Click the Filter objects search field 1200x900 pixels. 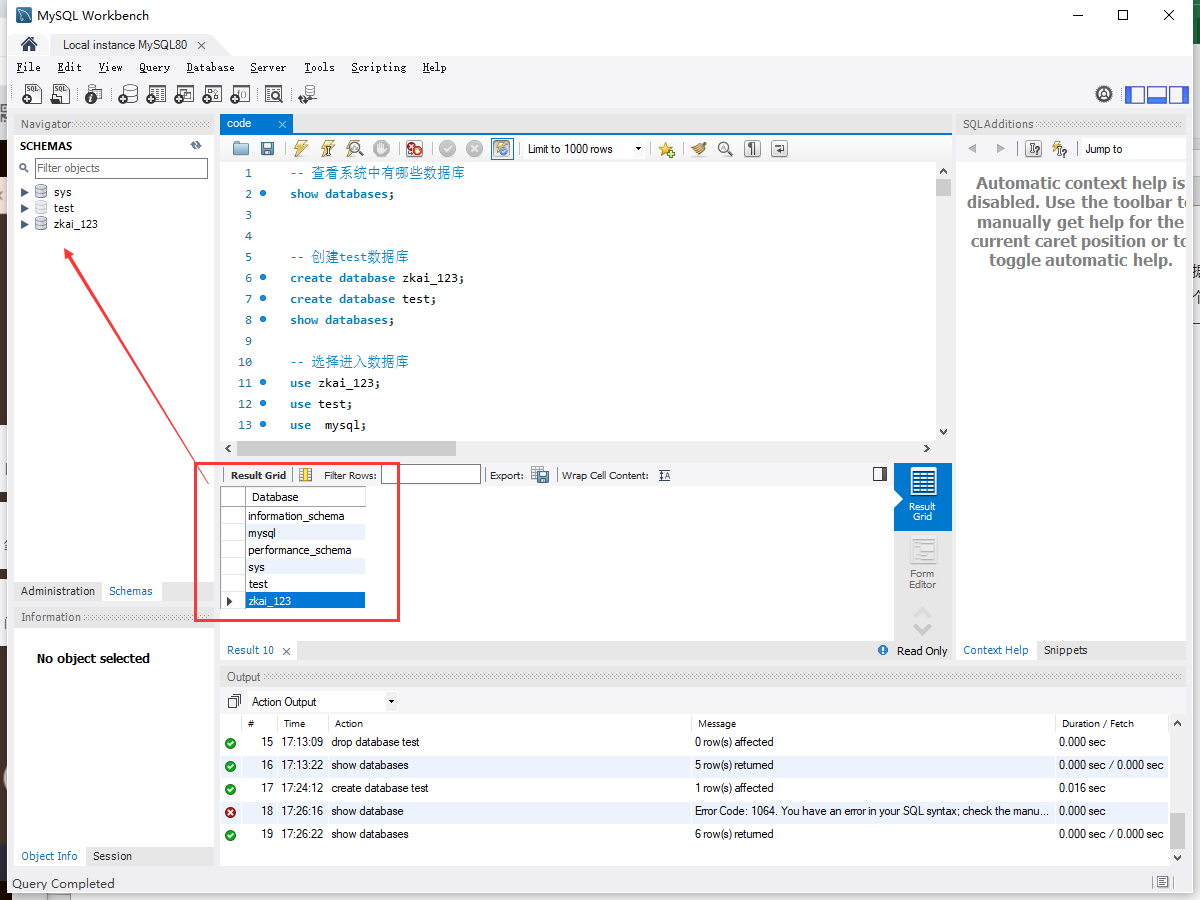coord(121,168)
